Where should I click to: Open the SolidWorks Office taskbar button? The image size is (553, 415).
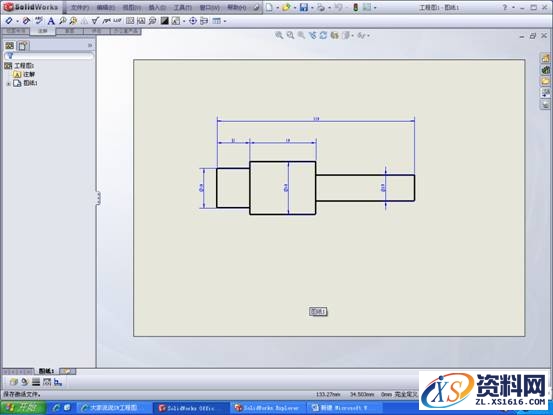(x=190, y=408)
